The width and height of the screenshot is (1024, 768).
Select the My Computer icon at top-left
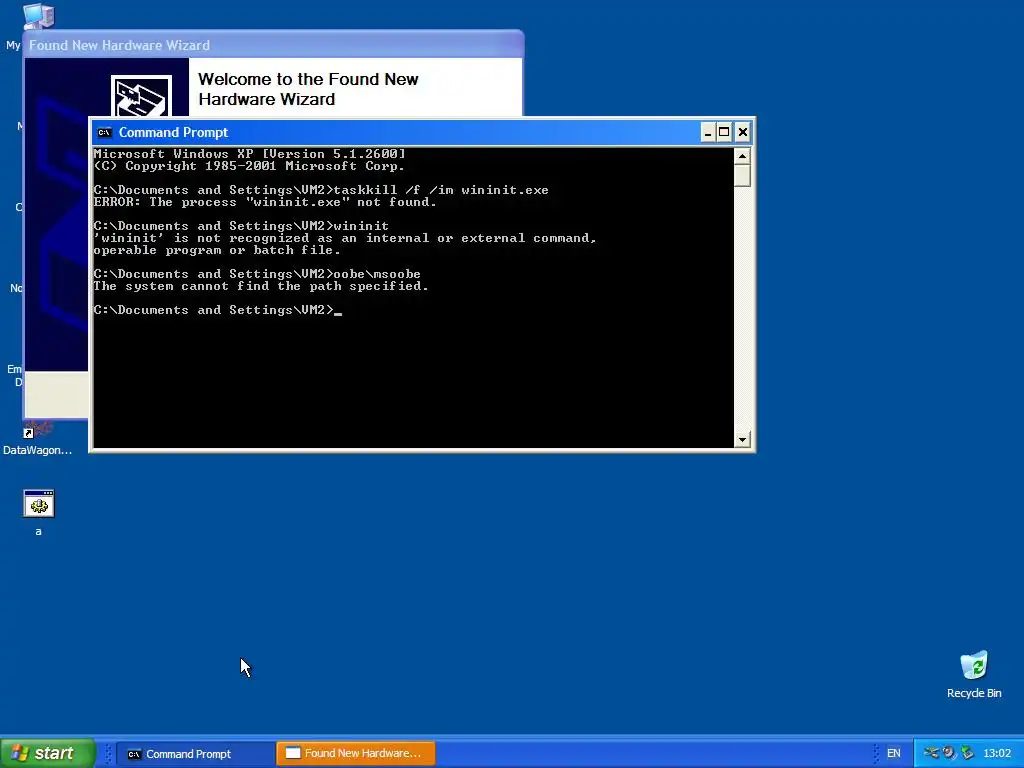click(39, 16)
